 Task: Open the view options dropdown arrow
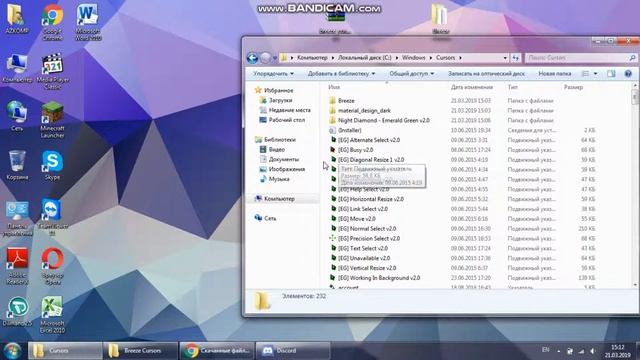click(x=596, y=74)
